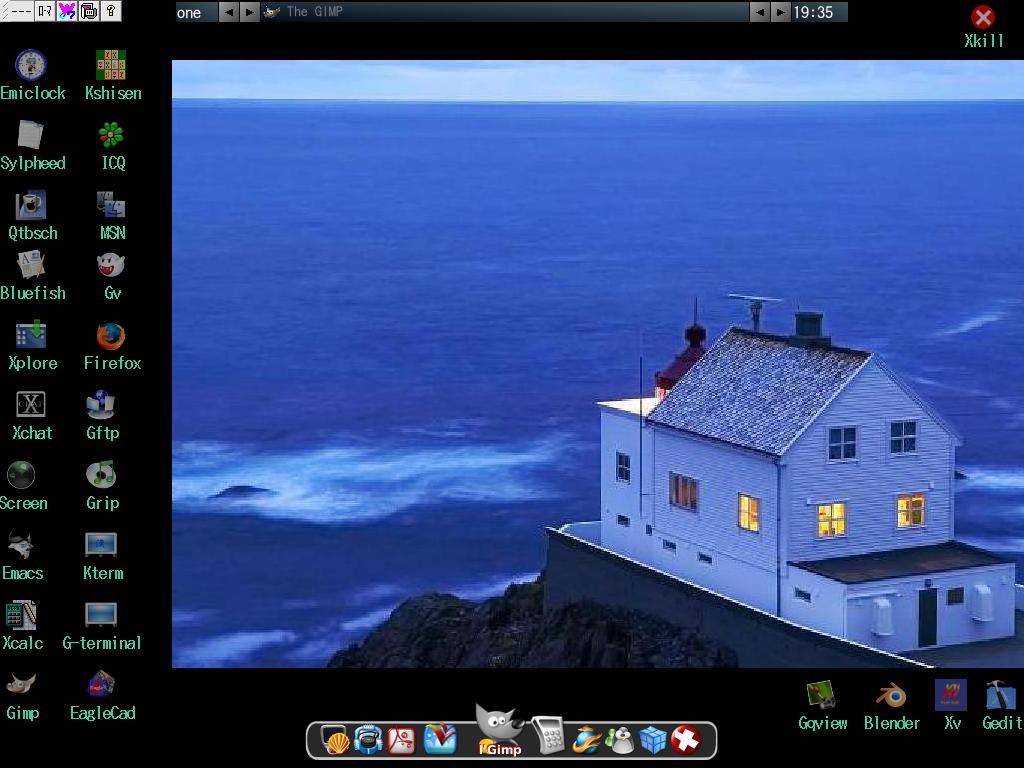The height and width of the screenshot is (768, 1024).
Task: Click the 19:35 clock in the panel
Action: (813, 12)
